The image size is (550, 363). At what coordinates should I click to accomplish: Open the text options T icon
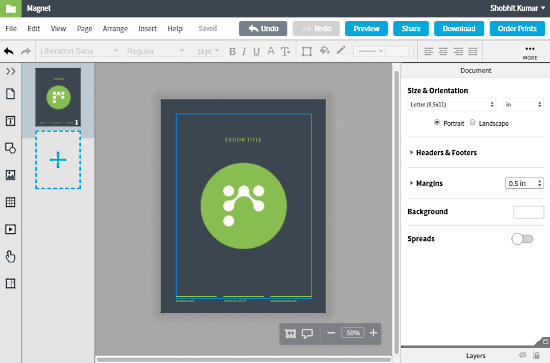click(x=286, y=52)
